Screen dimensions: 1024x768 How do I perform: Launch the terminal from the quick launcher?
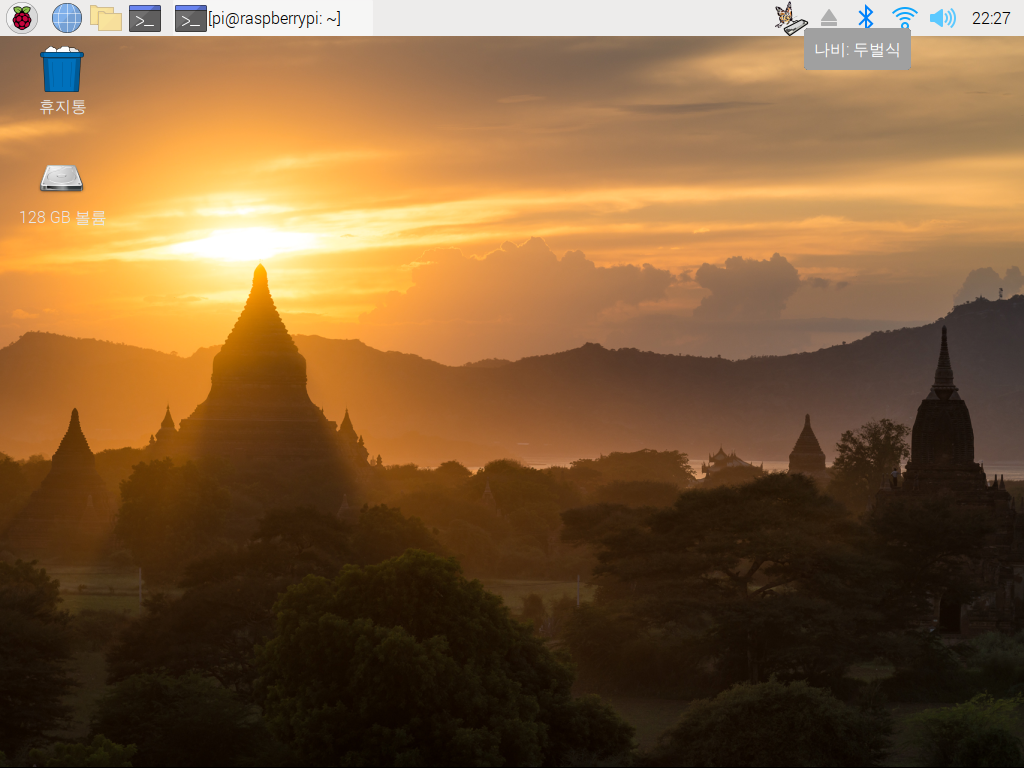point(145,18)
